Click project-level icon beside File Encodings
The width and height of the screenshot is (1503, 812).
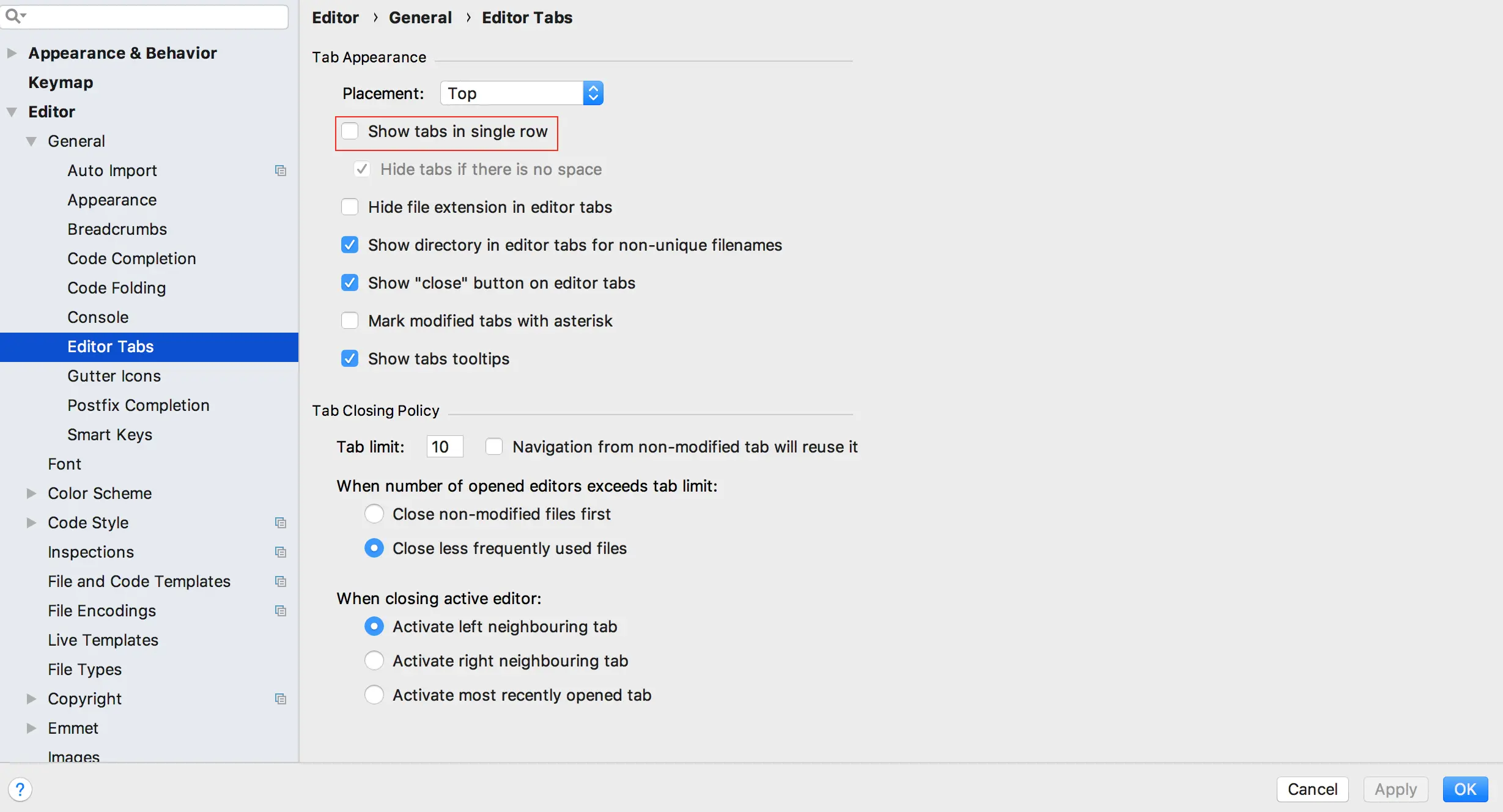(281, 611)
